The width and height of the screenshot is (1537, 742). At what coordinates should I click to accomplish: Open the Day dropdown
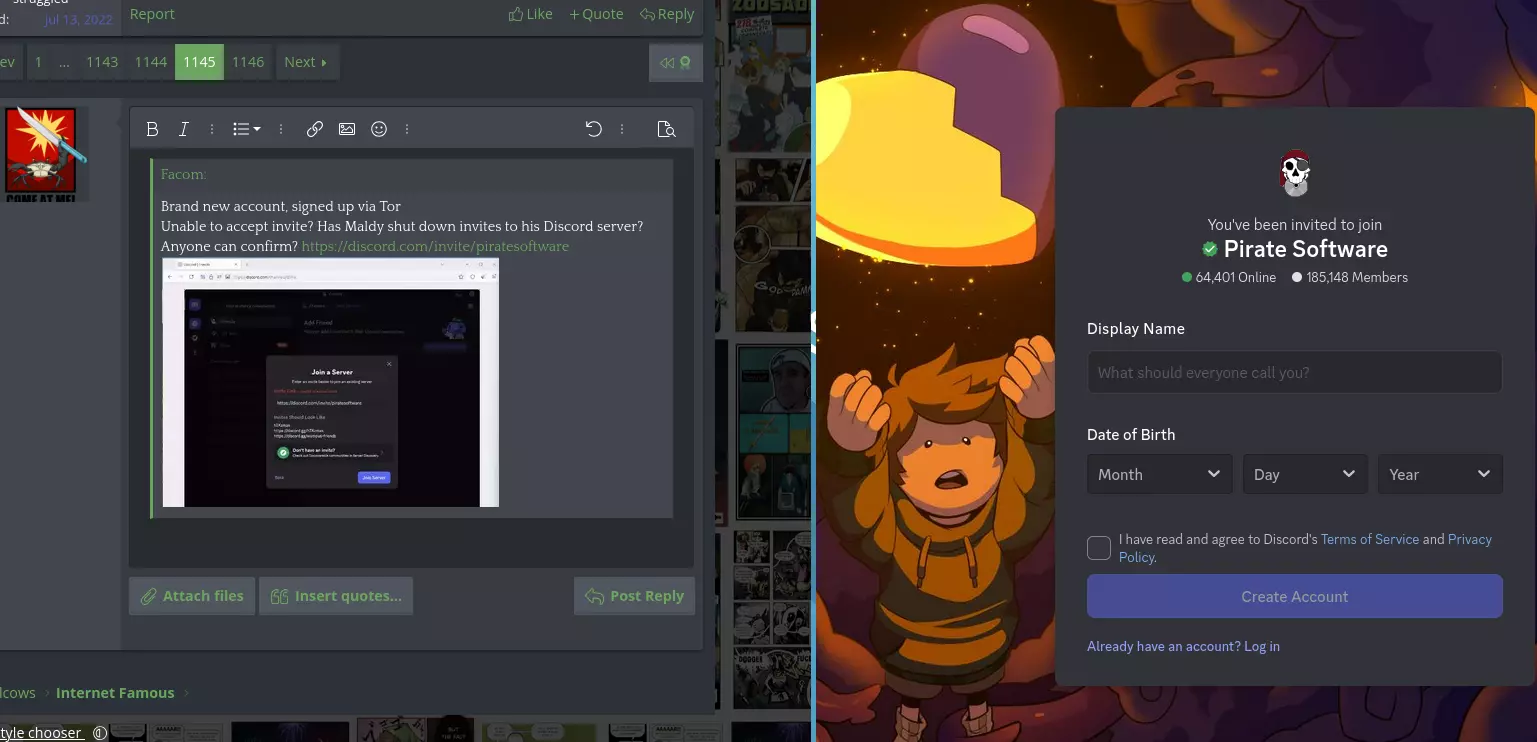pos(1305,474)
